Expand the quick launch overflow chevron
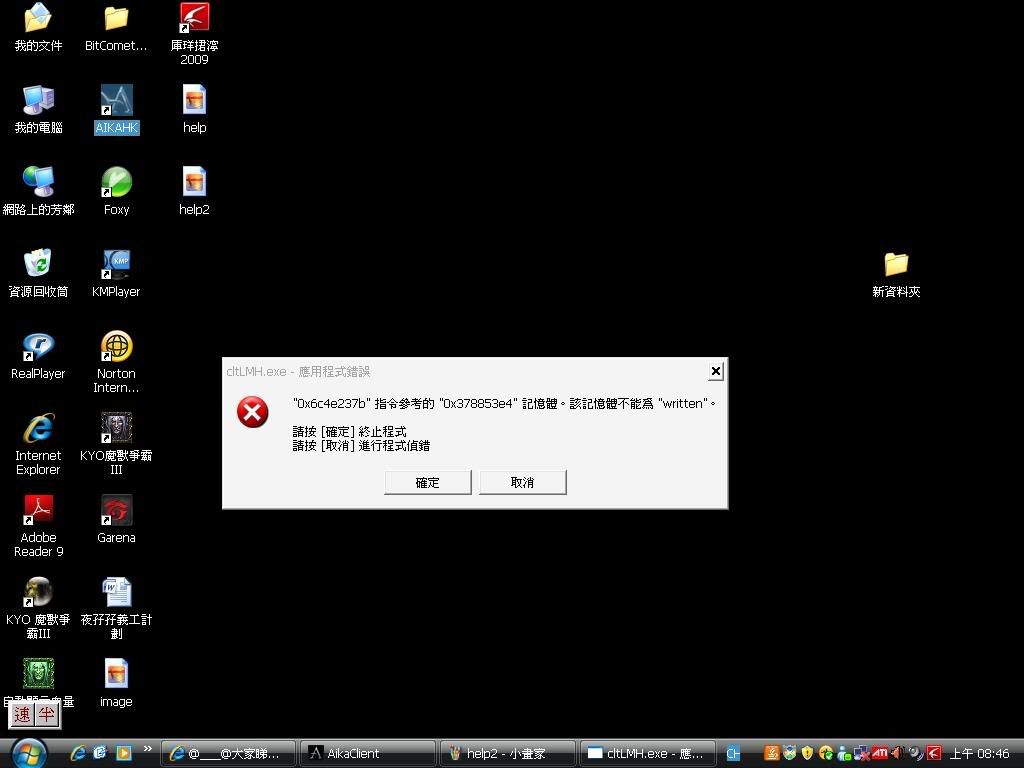 coord(148,748)
